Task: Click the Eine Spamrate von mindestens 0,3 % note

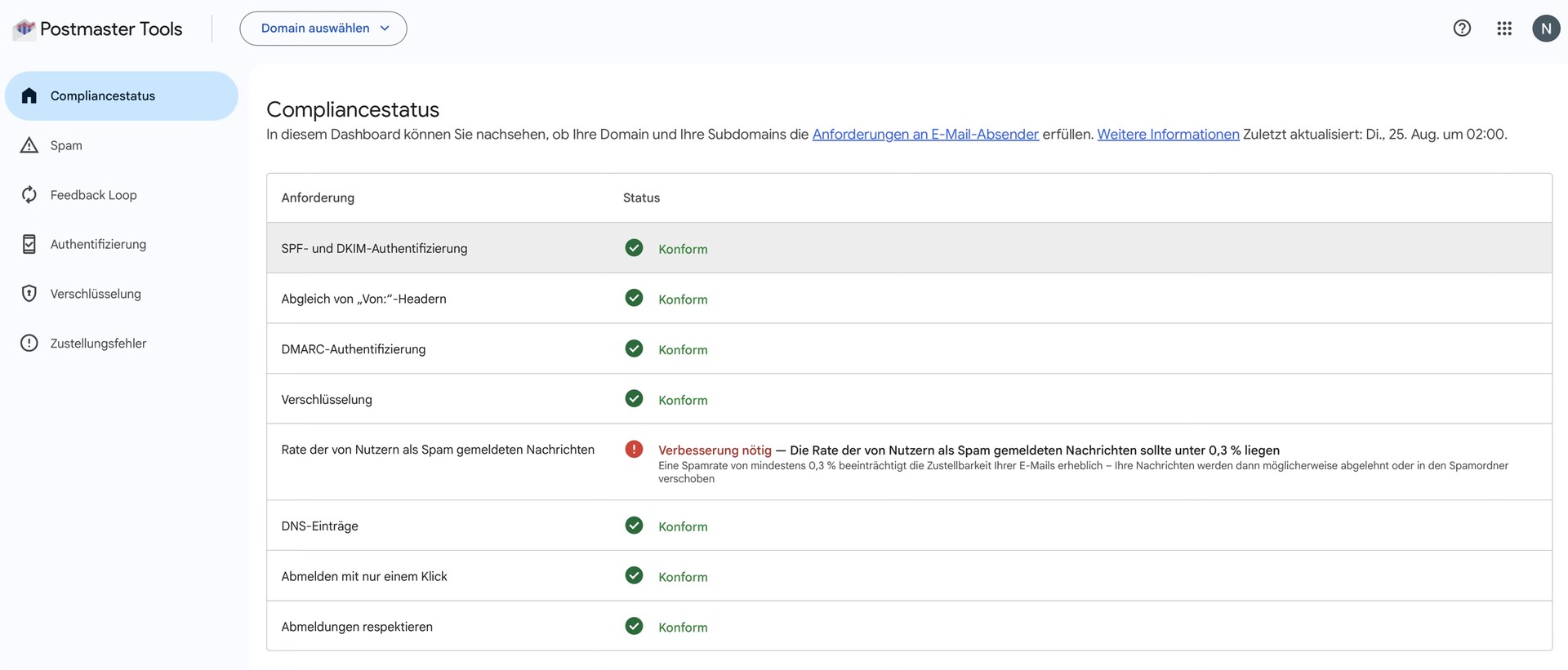Action: tap(1083, 473)
